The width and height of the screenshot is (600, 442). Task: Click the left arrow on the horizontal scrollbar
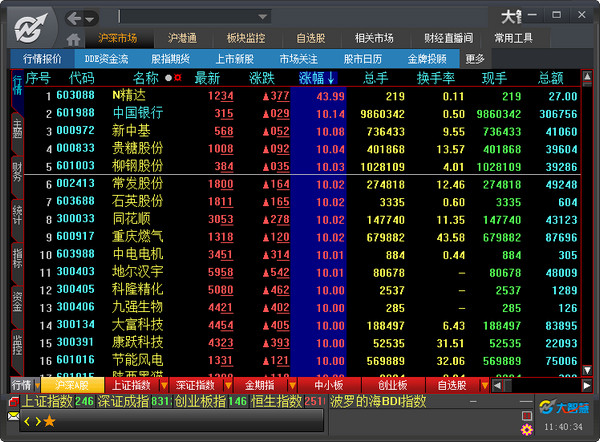497,385
